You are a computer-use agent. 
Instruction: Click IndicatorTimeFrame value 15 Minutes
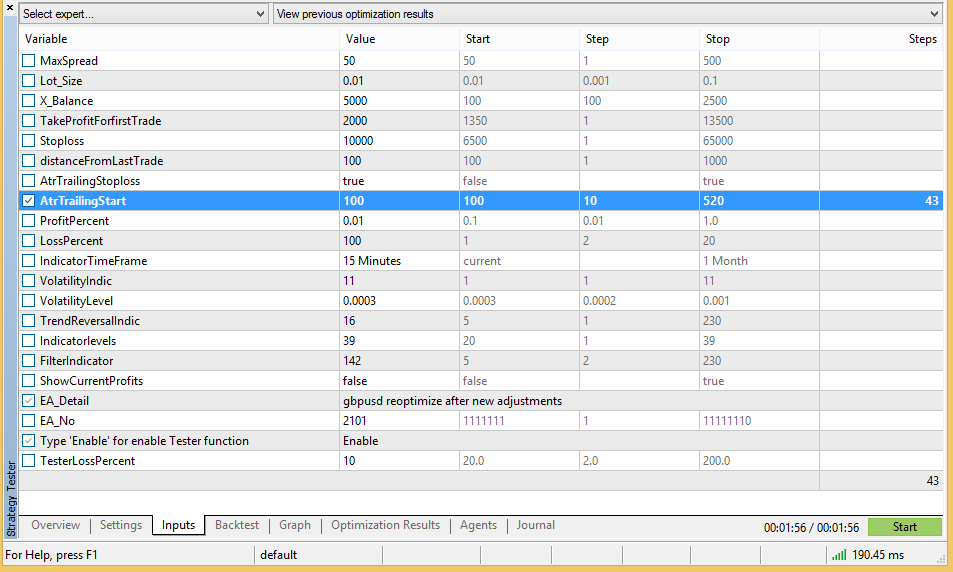pyautogui.click(x=372, y=261)
